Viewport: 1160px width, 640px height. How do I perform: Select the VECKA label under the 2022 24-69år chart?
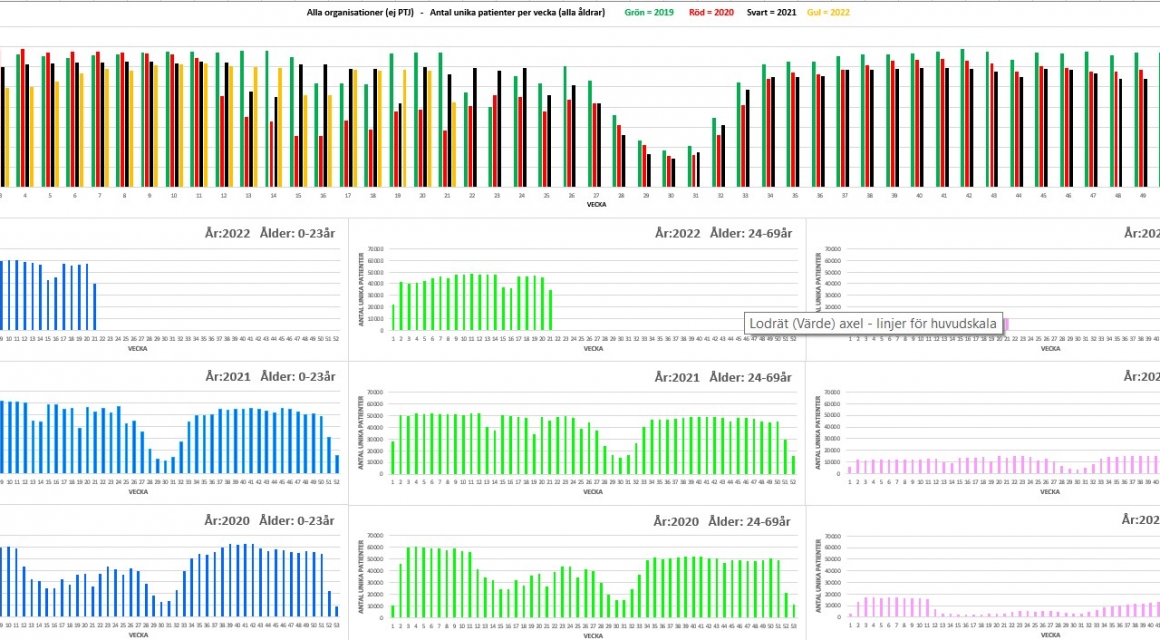[593, 348]
